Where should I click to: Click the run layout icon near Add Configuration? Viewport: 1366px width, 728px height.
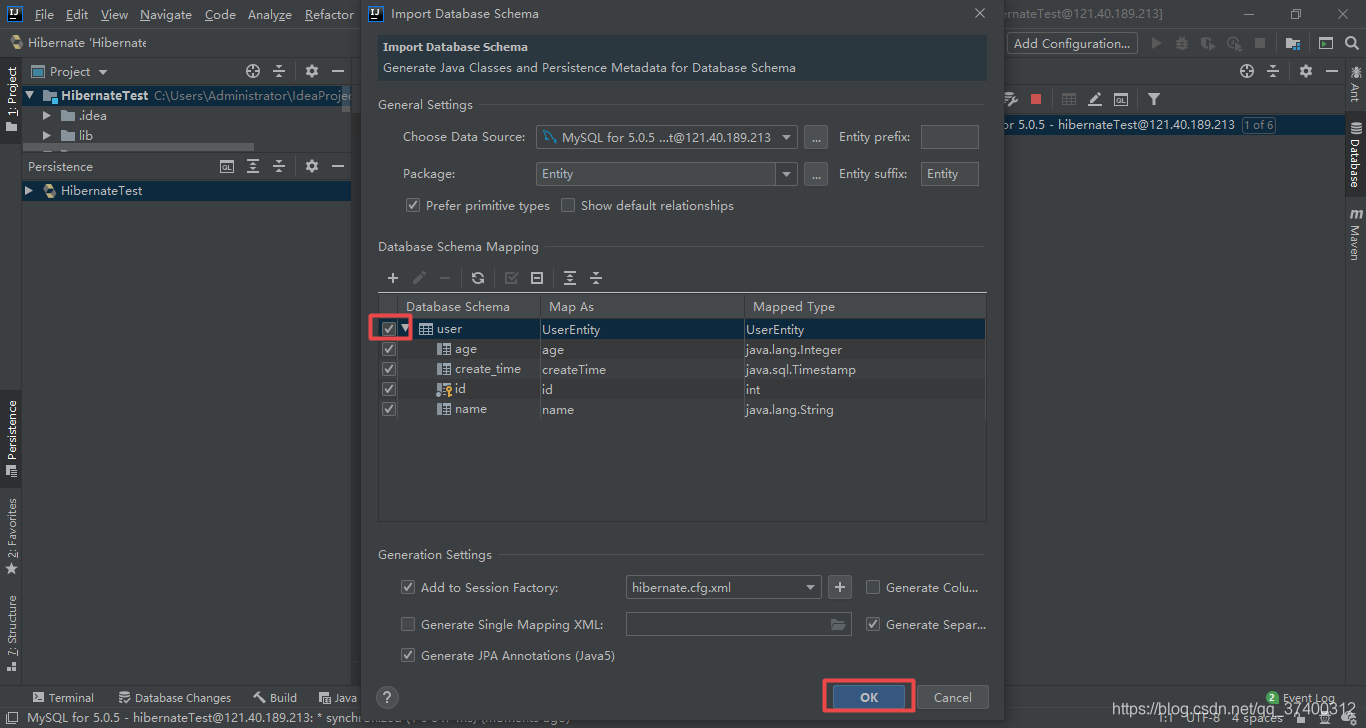[1325, 43]
